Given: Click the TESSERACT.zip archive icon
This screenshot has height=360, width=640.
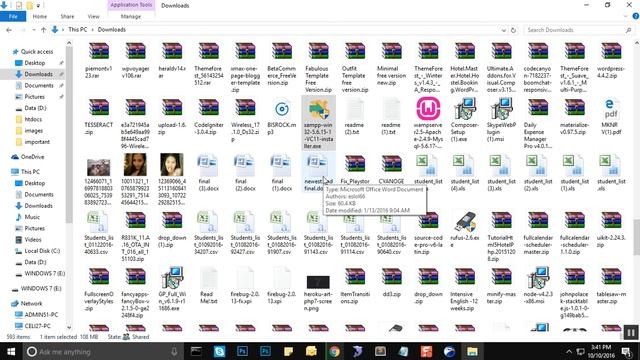Looking at the screenshot, I should (99, 108).
